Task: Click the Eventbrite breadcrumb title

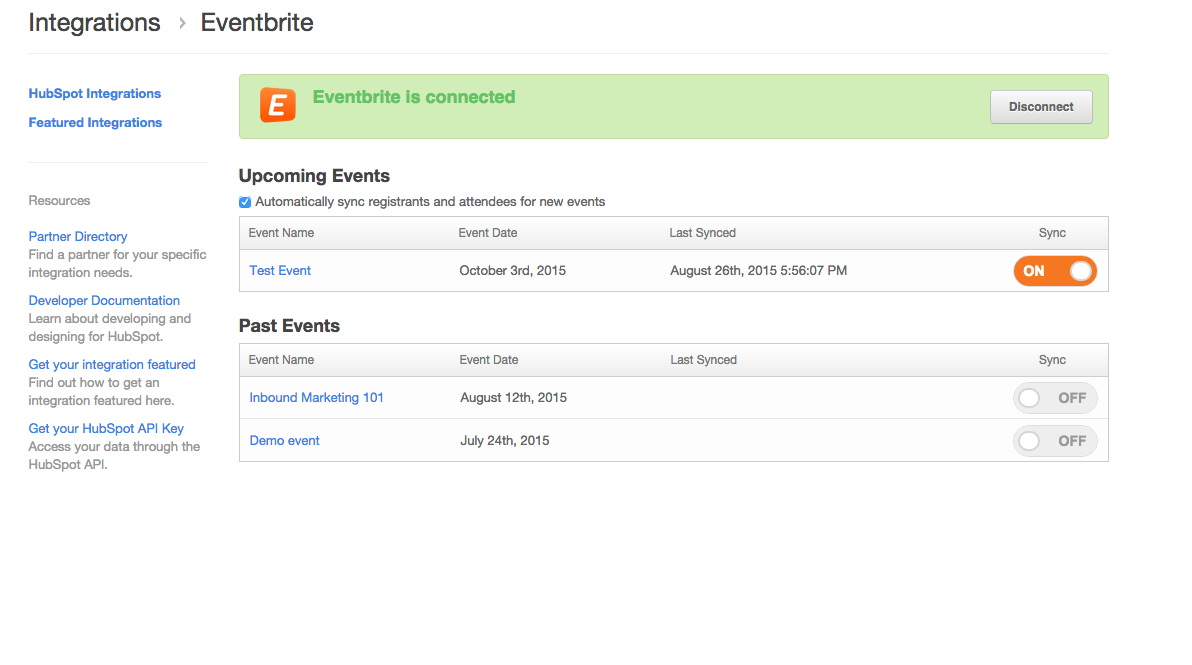Action: tap(257, 23)
